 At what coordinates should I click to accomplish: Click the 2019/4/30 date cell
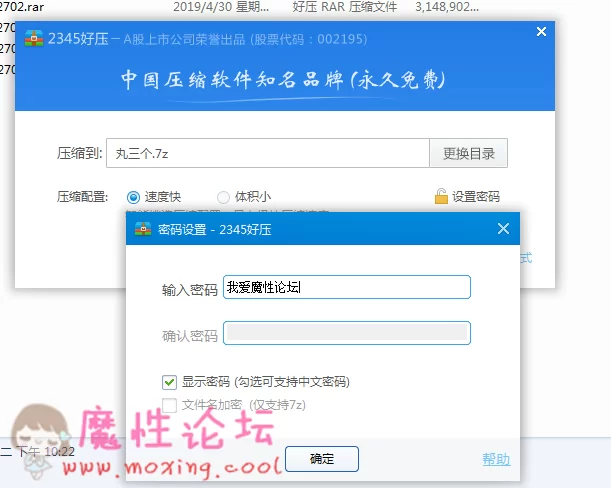coord(221,7)
